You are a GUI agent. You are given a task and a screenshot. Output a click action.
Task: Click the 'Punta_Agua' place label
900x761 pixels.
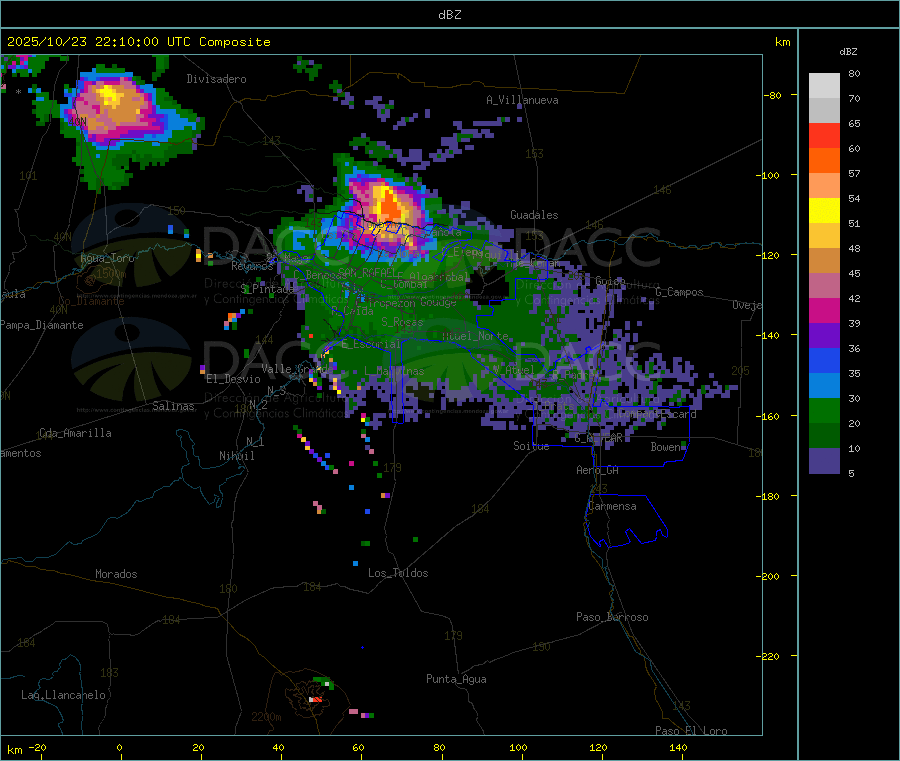(x=456, y=679)
